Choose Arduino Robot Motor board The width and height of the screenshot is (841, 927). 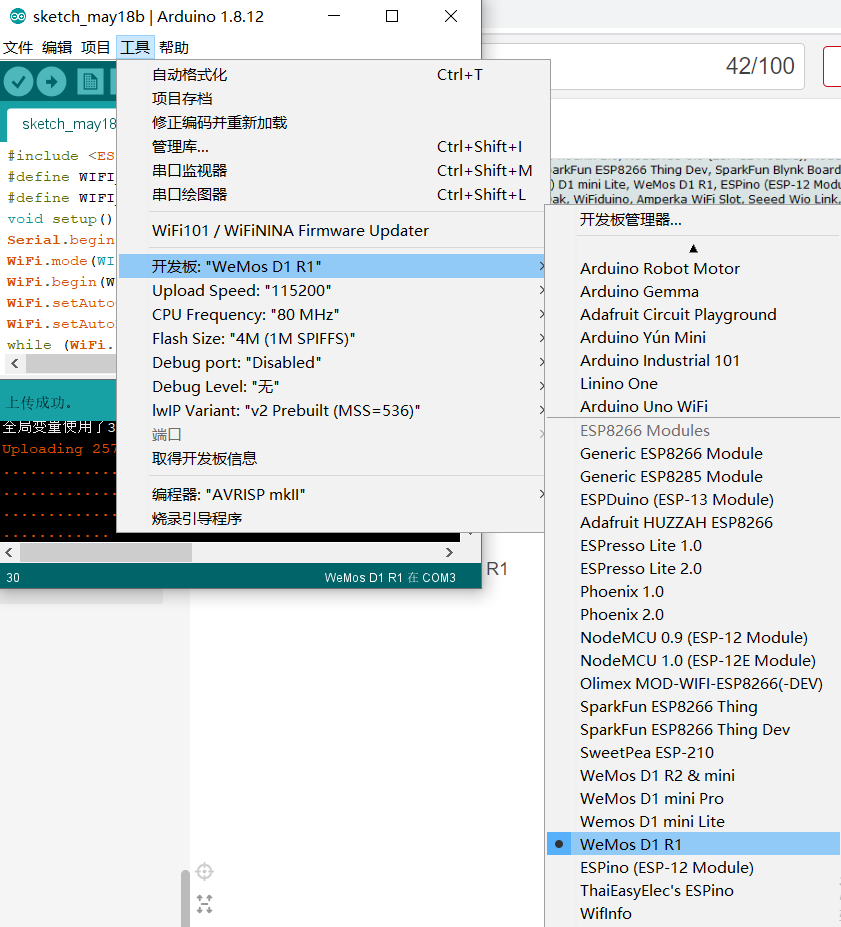693,268
